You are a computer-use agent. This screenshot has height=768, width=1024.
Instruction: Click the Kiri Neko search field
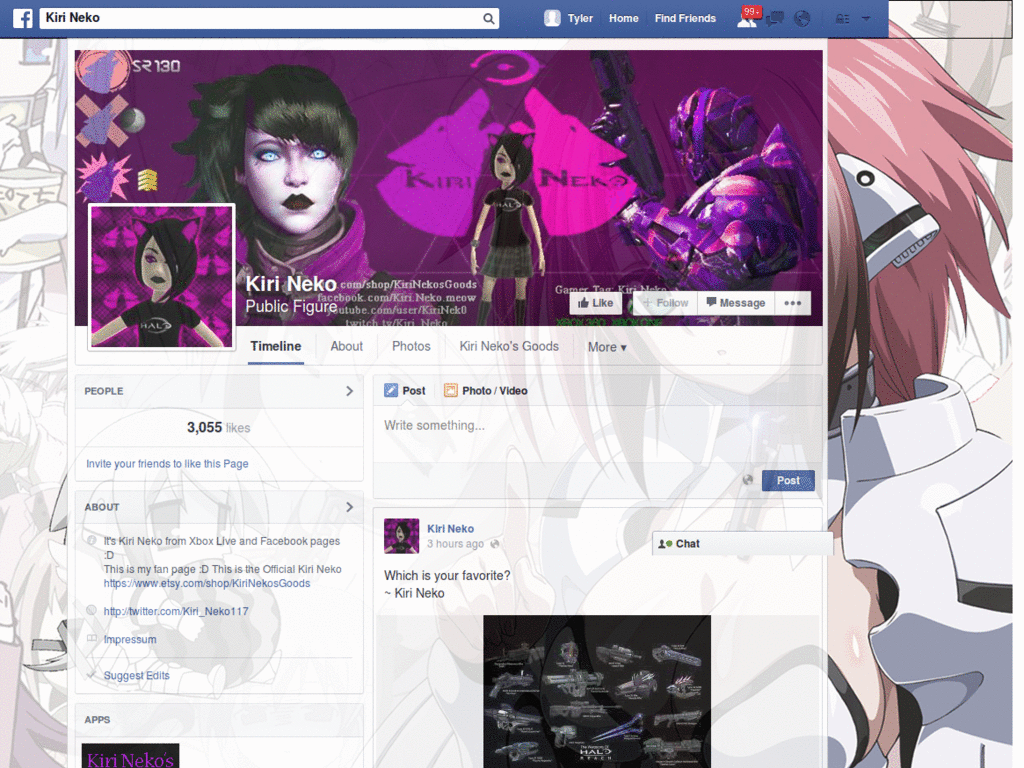click(x=269, y=18)
